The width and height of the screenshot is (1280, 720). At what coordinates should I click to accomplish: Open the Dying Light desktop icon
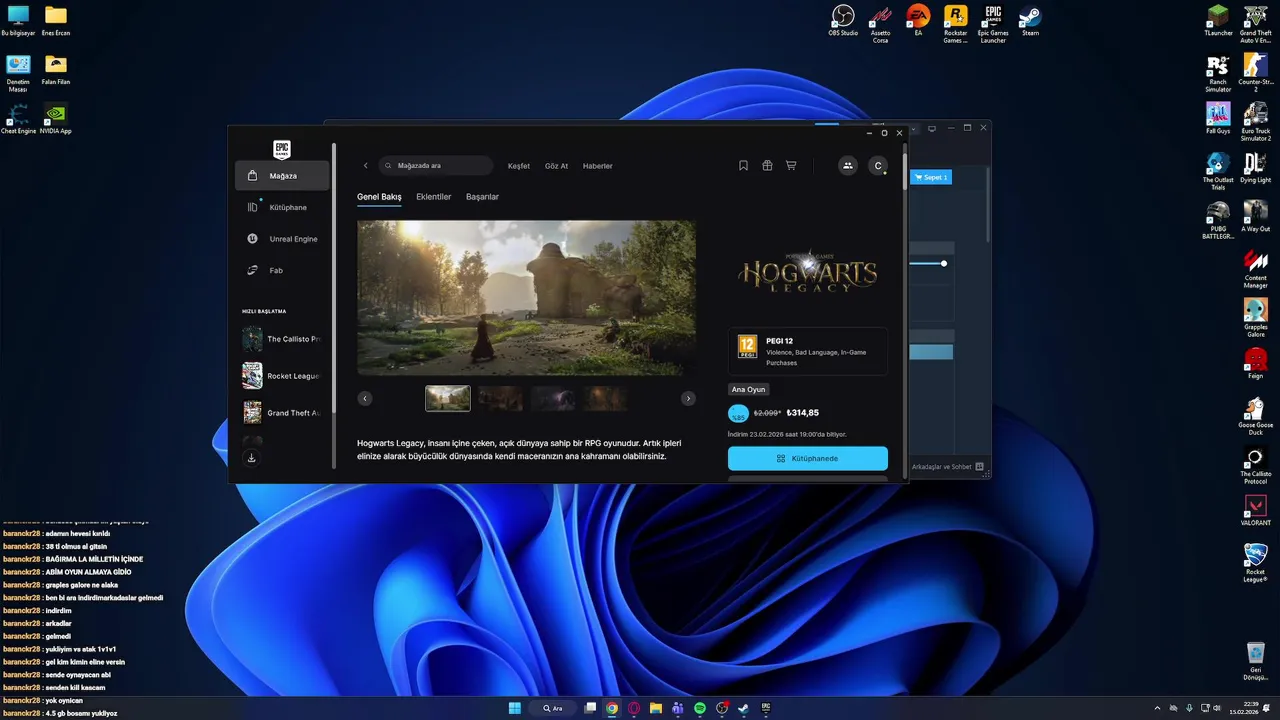(x=1255, y=168)
